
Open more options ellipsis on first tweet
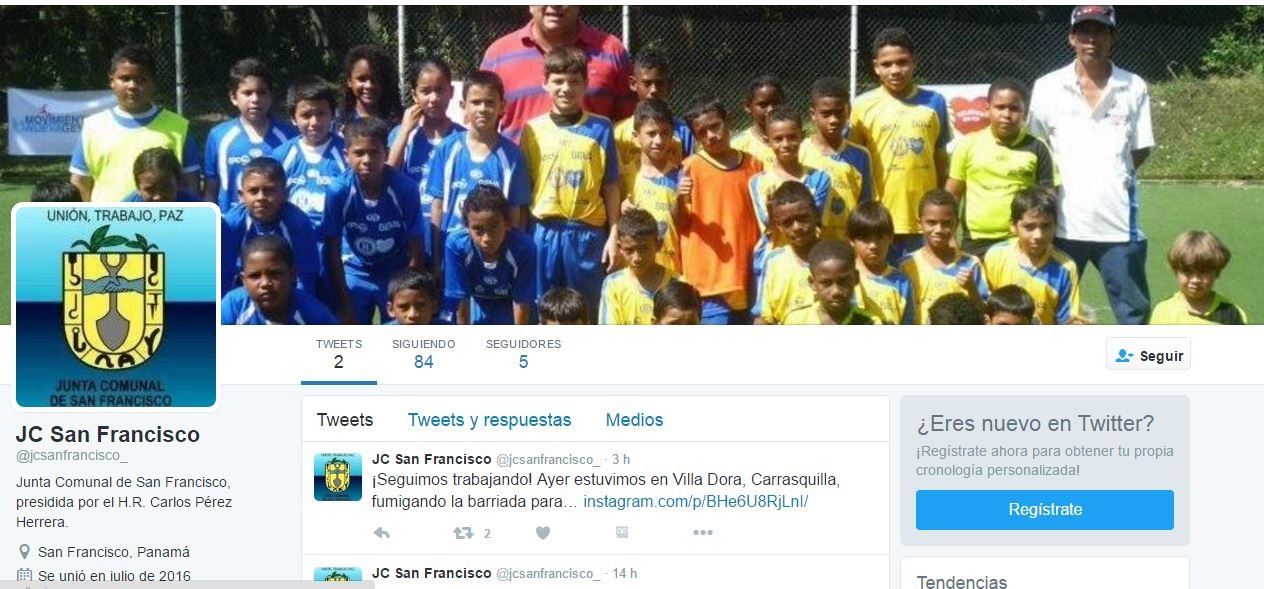(x=703, y=533)
